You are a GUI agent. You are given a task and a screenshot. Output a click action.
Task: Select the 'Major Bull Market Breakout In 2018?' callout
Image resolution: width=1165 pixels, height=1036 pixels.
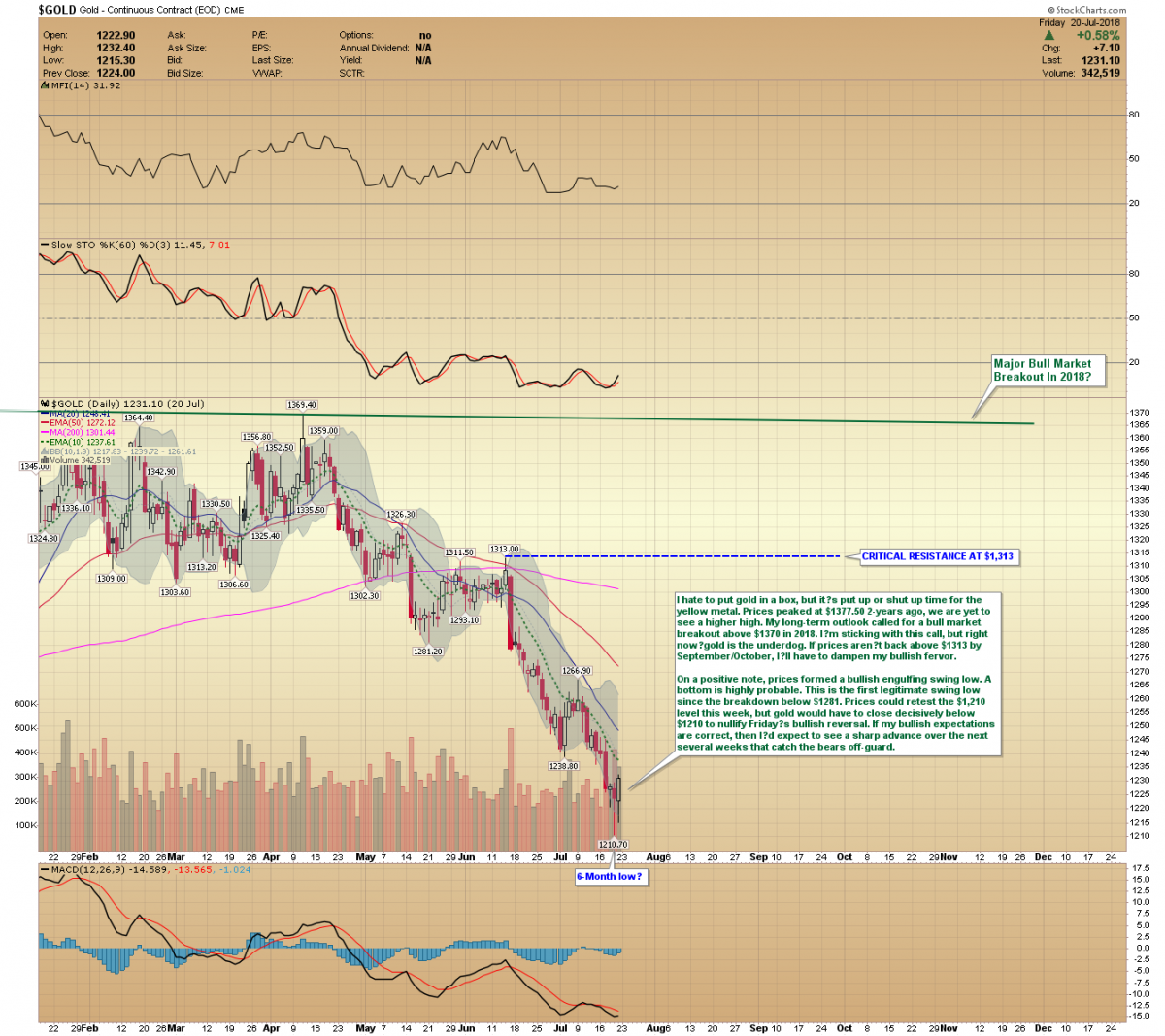(x=1048, y=370)
